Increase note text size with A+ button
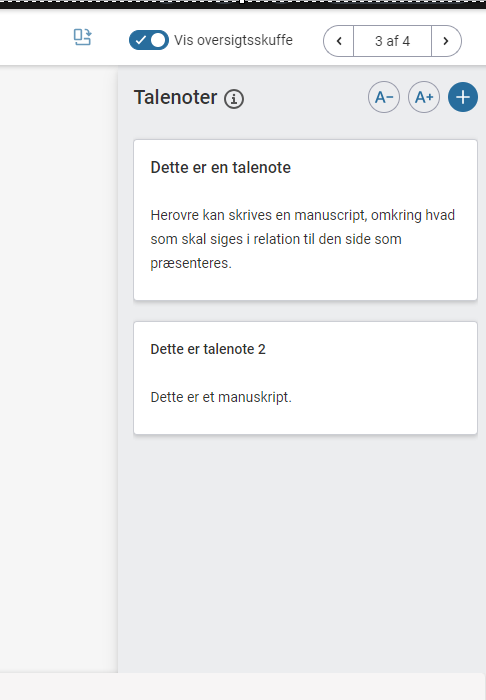Screen dimensions: 486x700 pyautogui.click(x=424, y=97)
